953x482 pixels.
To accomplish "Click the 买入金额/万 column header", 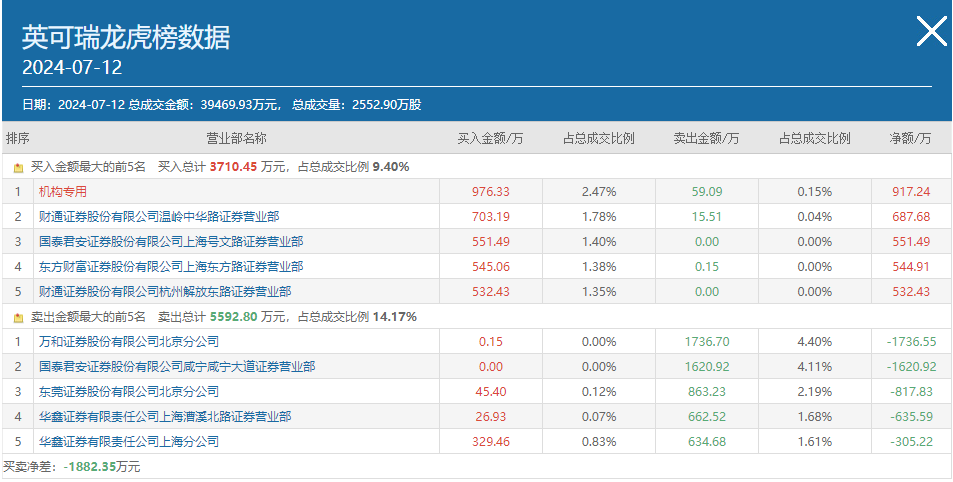I will pos(490,139).
